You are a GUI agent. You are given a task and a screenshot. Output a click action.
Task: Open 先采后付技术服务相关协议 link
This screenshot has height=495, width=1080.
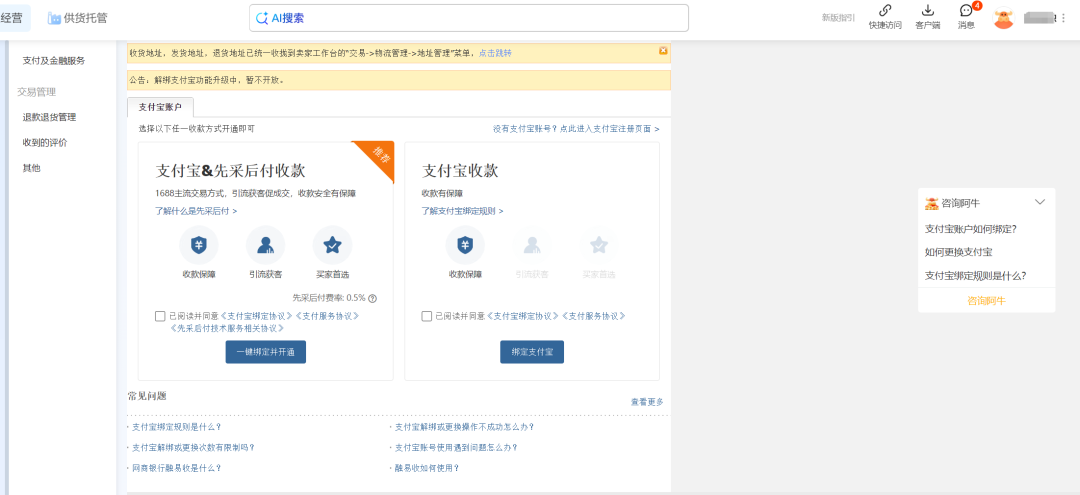(227, 328)
